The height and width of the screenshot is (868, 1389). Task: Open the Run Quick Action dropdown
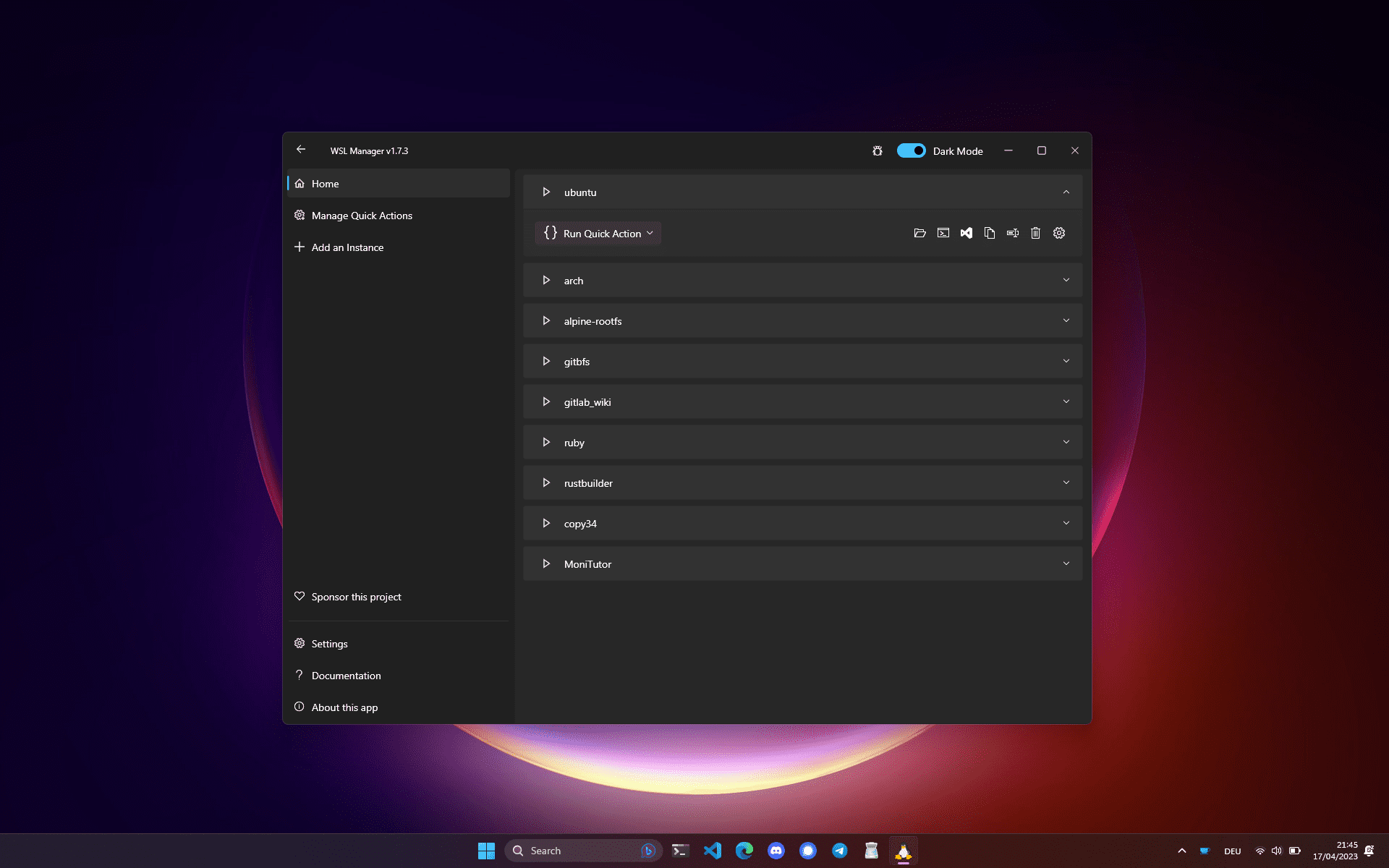598,233
